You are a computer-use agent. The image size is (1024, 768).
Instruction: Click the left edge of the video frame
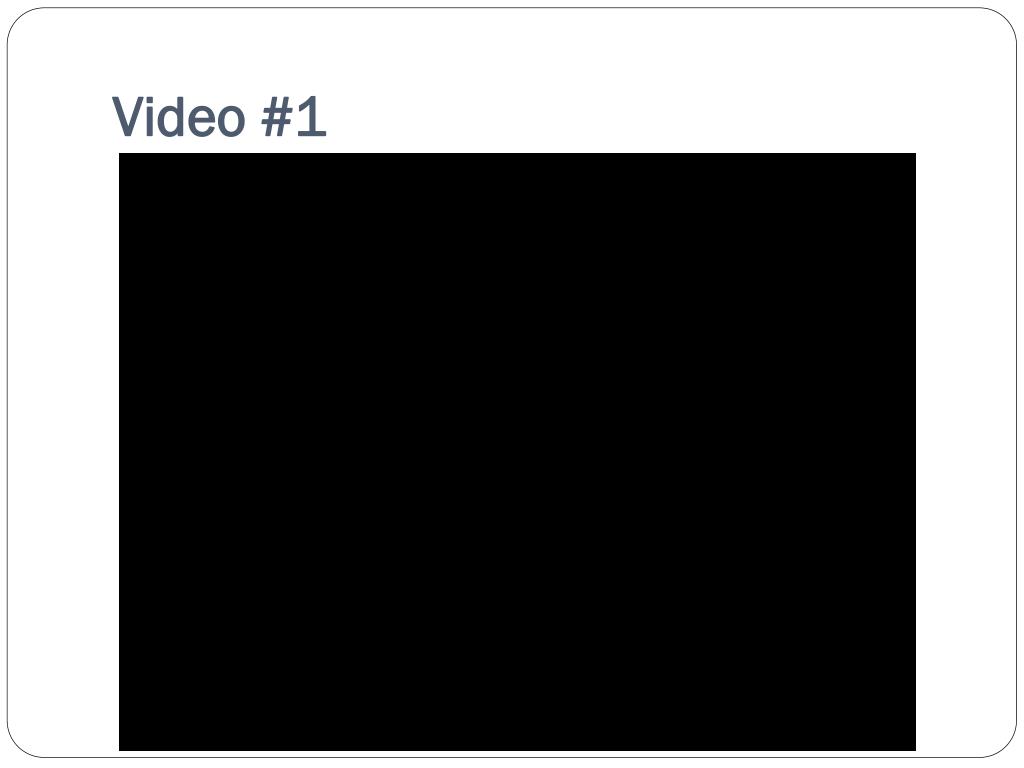pyautogui.click(x=120, y=452)
